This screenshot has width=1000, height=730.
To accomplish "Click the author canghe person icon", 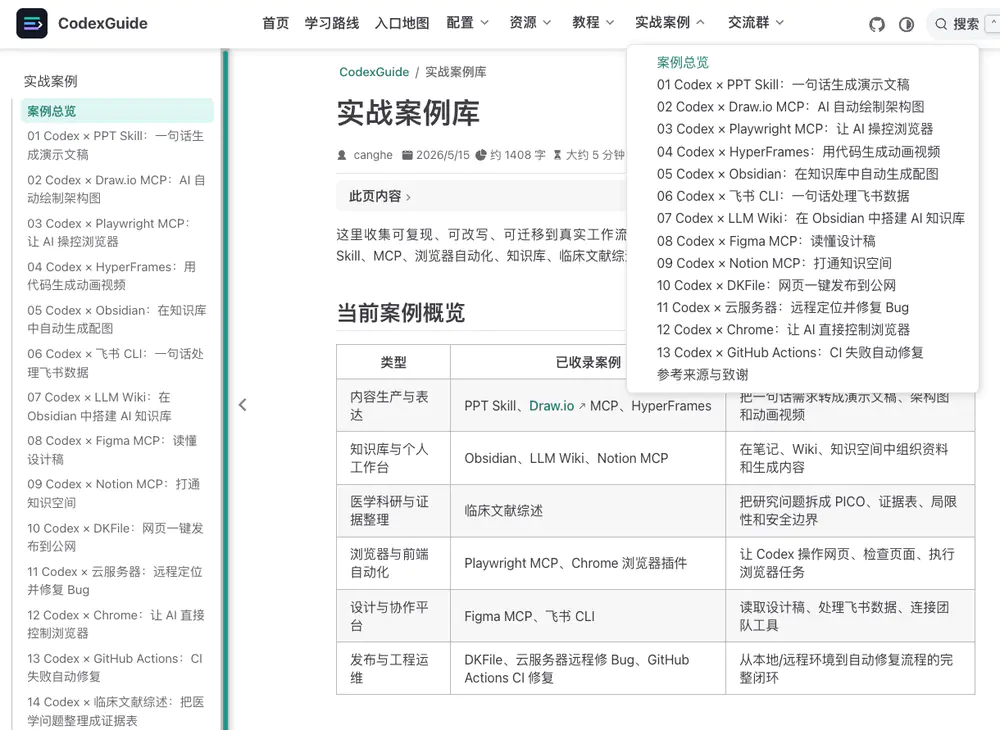I will (x=342, y=155).
